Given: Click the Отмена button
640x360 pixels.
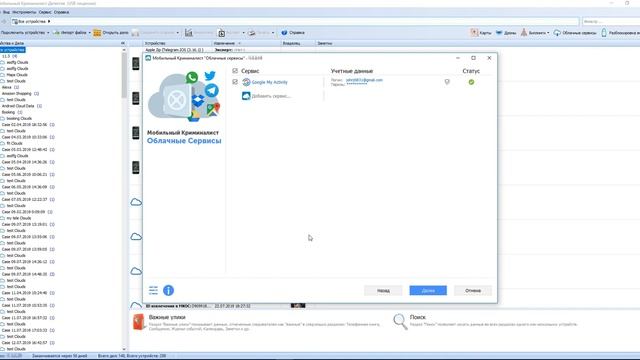Looking at the screenshot, I should 473,291.
